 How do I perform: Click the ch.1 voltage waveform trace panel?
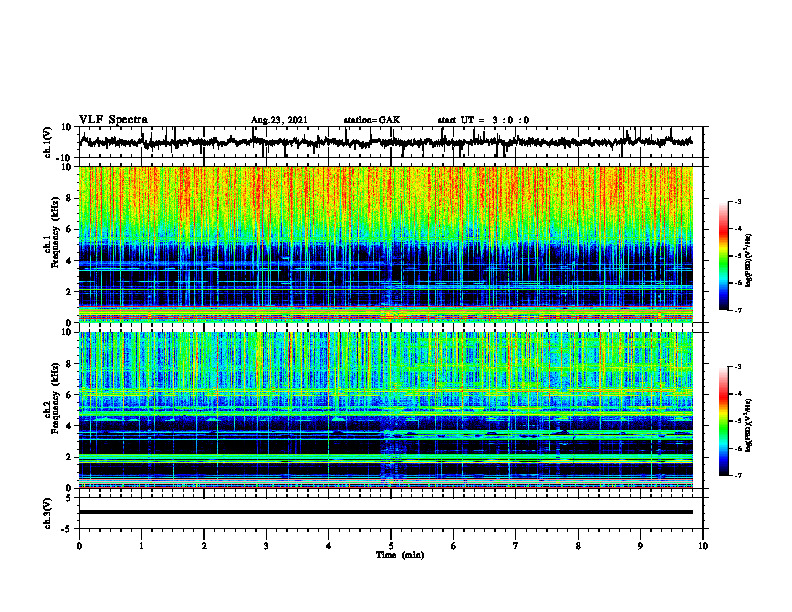pyautogui.click(x=391, y=142)
